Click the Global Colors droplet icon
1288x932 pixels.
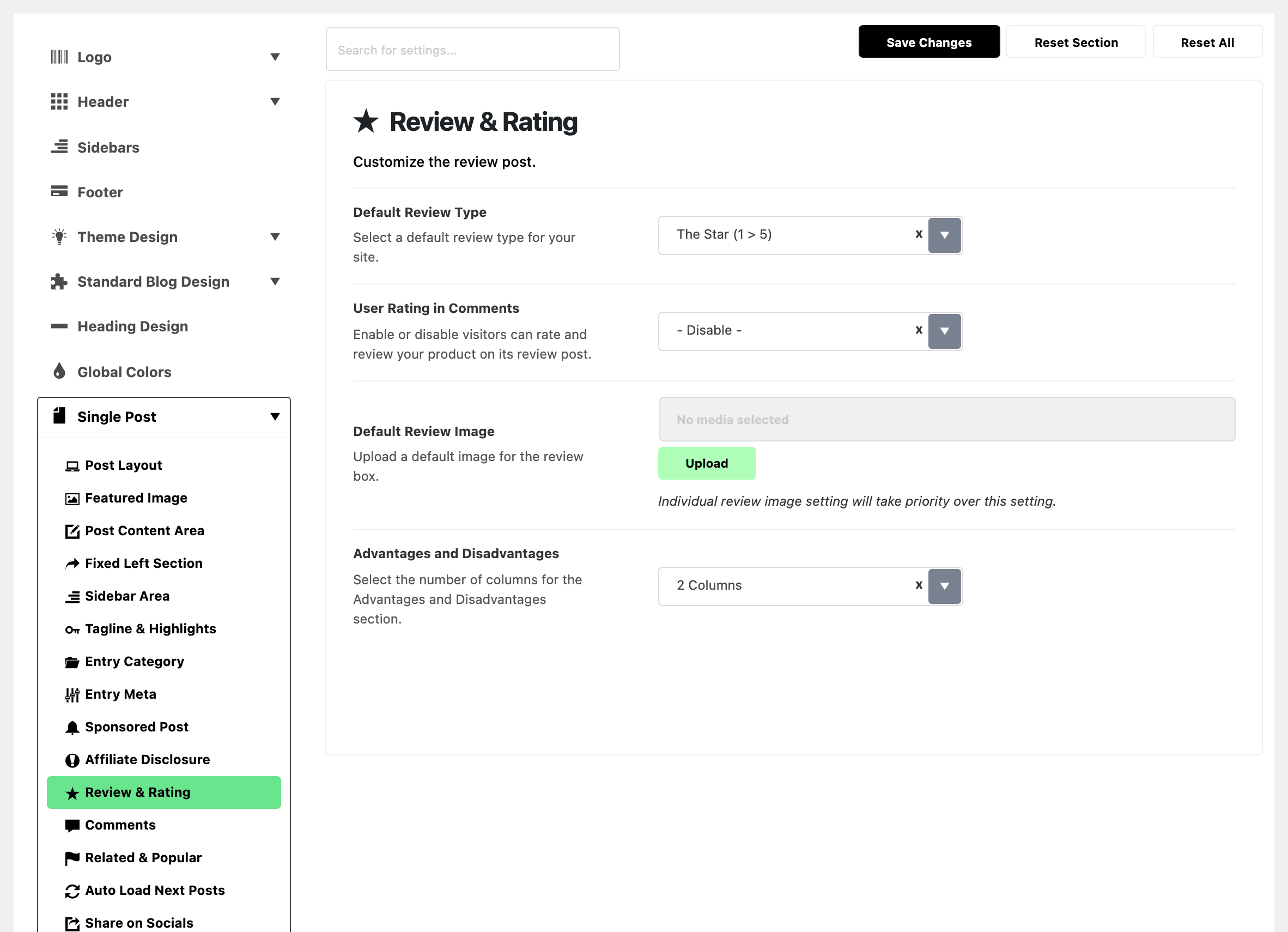click(x=59, y=371)
